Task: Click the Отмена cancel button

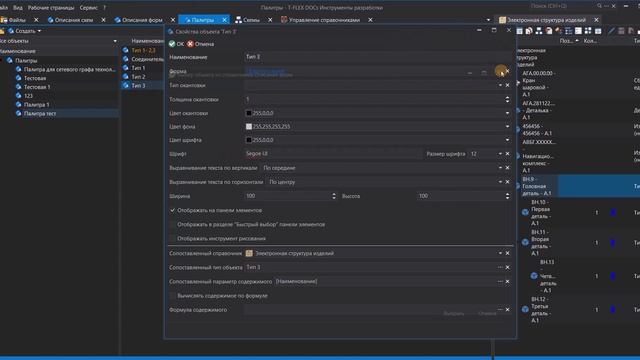Action: pyautogui.click(x=200, y=44)
